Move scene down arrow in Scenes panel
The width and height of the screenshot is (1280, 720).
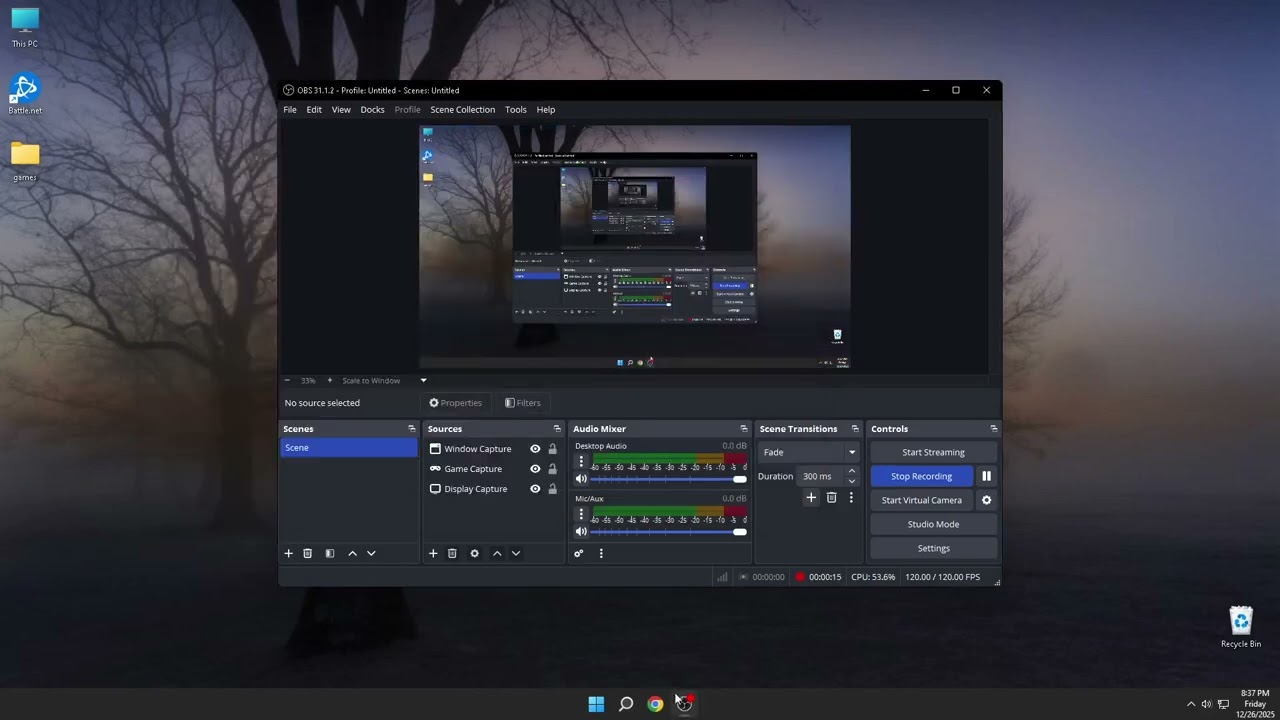coord(371,553)
